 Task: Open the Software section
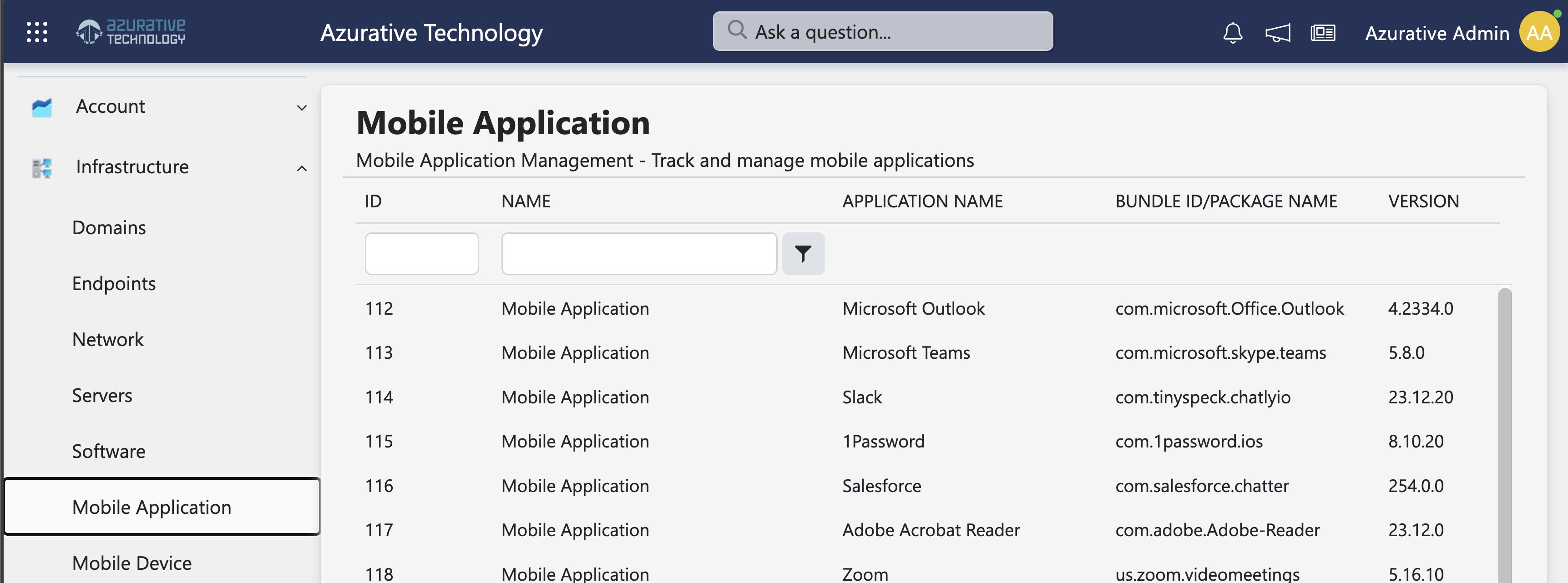point(108,450)
